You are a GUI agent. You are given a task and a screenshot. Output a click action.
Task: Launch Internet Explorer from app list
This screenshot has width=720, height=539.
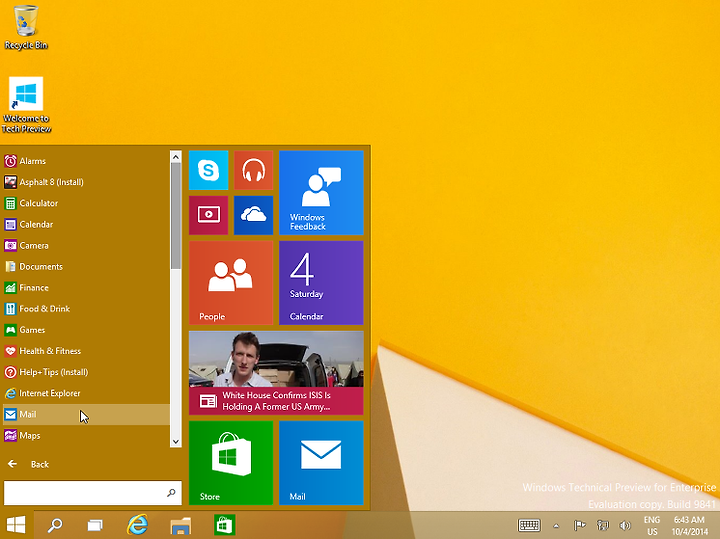[x=86, y=393]
